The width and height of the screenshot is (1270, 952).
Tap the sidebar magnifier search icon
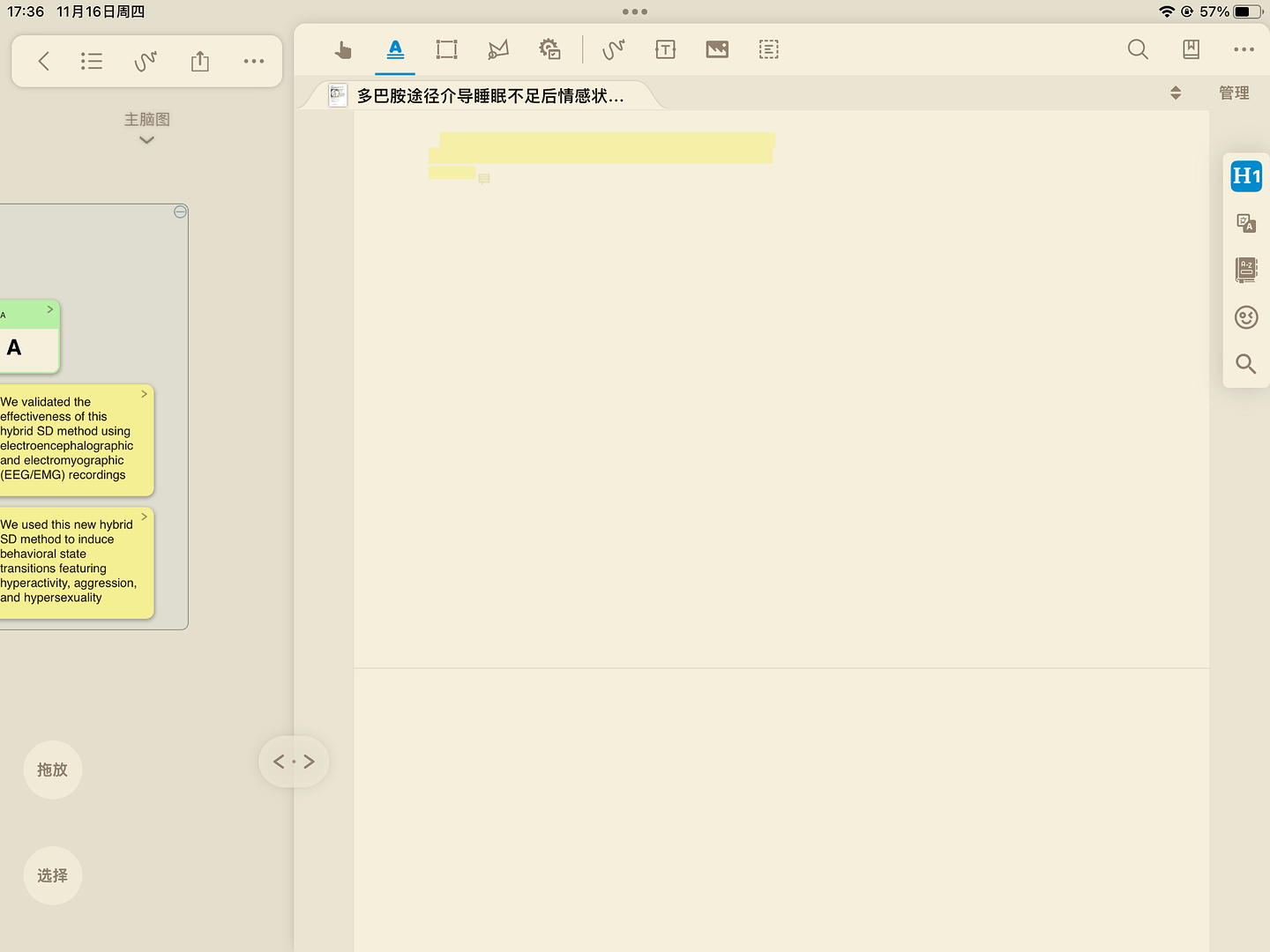(1246, 363)
